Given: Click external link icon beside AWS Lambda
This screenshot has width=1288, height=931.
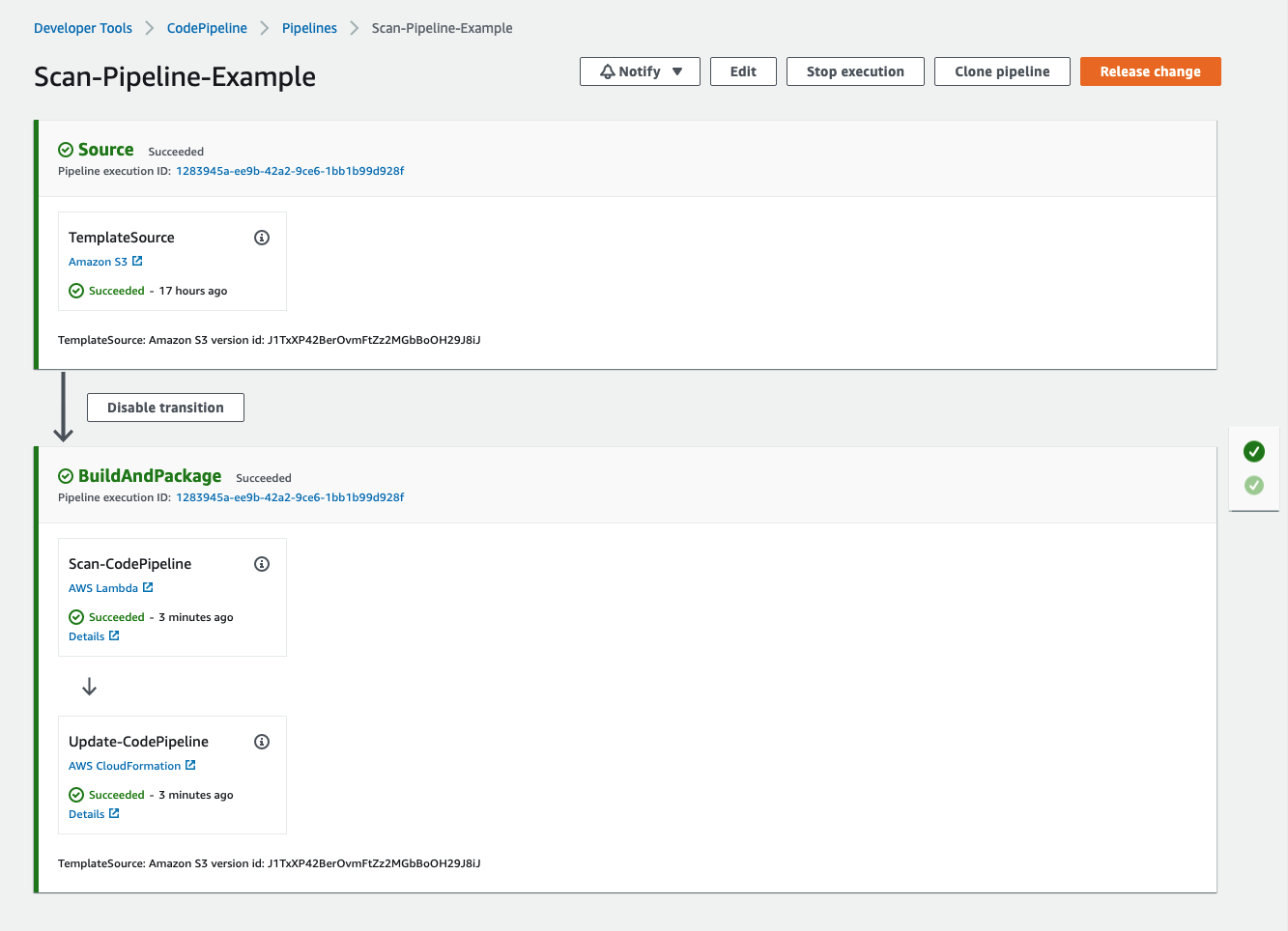Looking at the screenshot, I should [x=148, y=587].
